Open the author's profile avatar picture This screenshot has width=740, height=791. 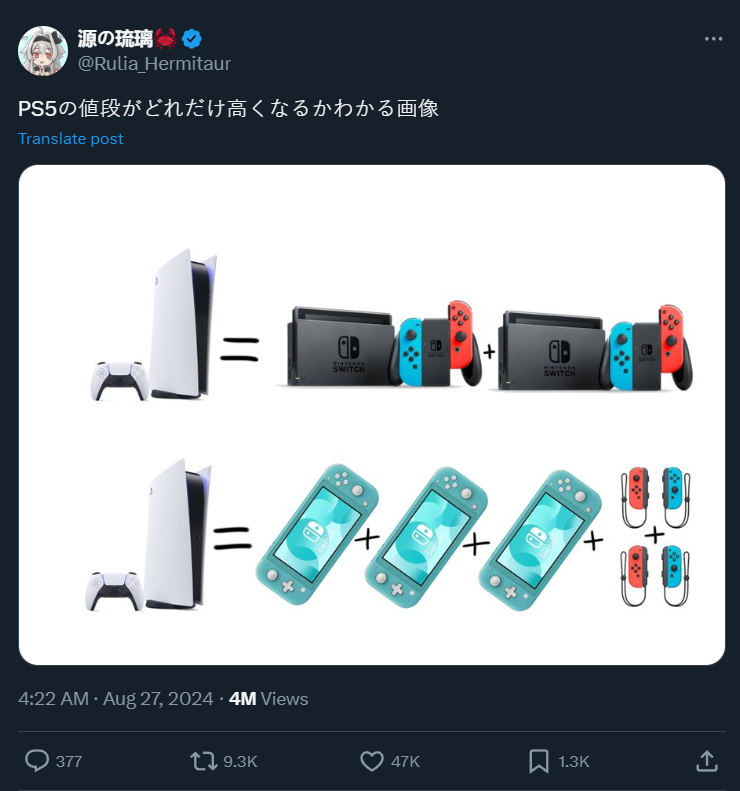point(43,51)
